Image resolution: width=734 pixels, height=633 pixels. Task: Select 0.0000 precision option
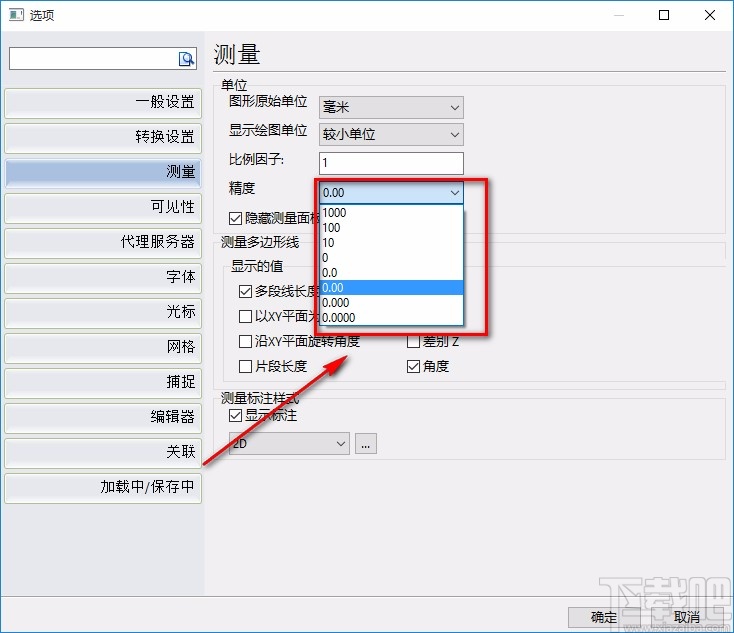[339, 318]
